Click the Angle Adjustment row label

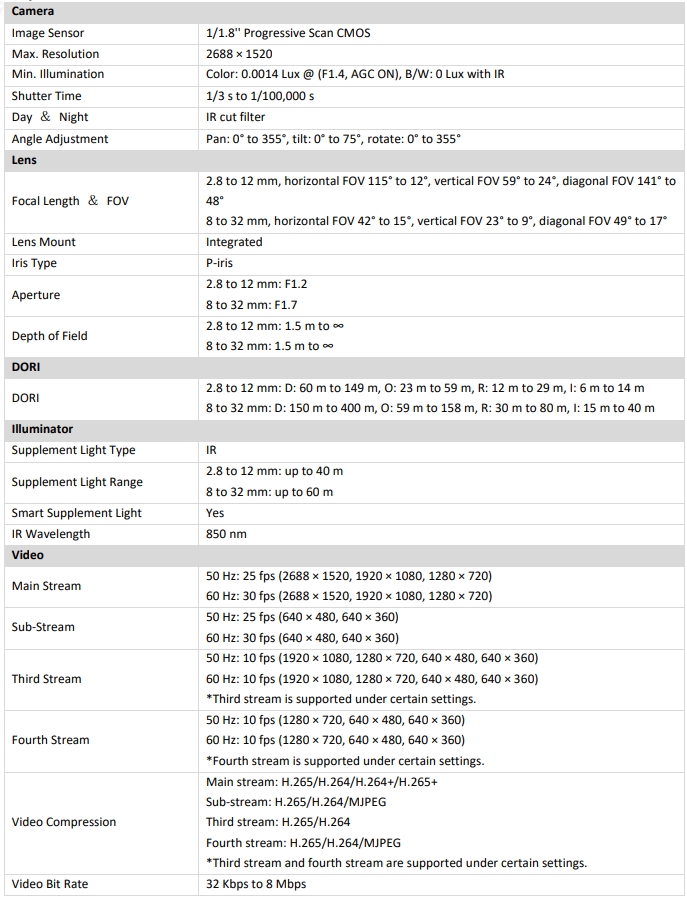[x=60, y=139]
